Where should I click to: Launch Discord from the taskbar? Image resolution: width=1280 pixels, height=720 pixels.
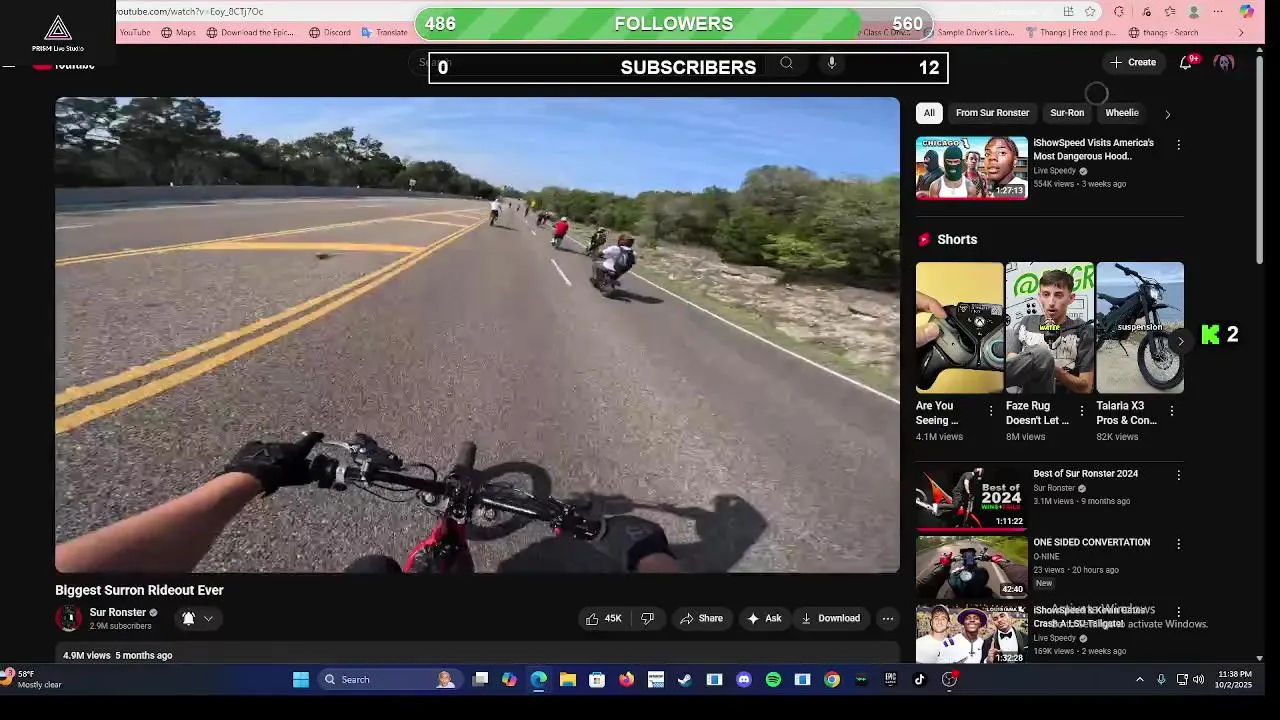(744, 679)
